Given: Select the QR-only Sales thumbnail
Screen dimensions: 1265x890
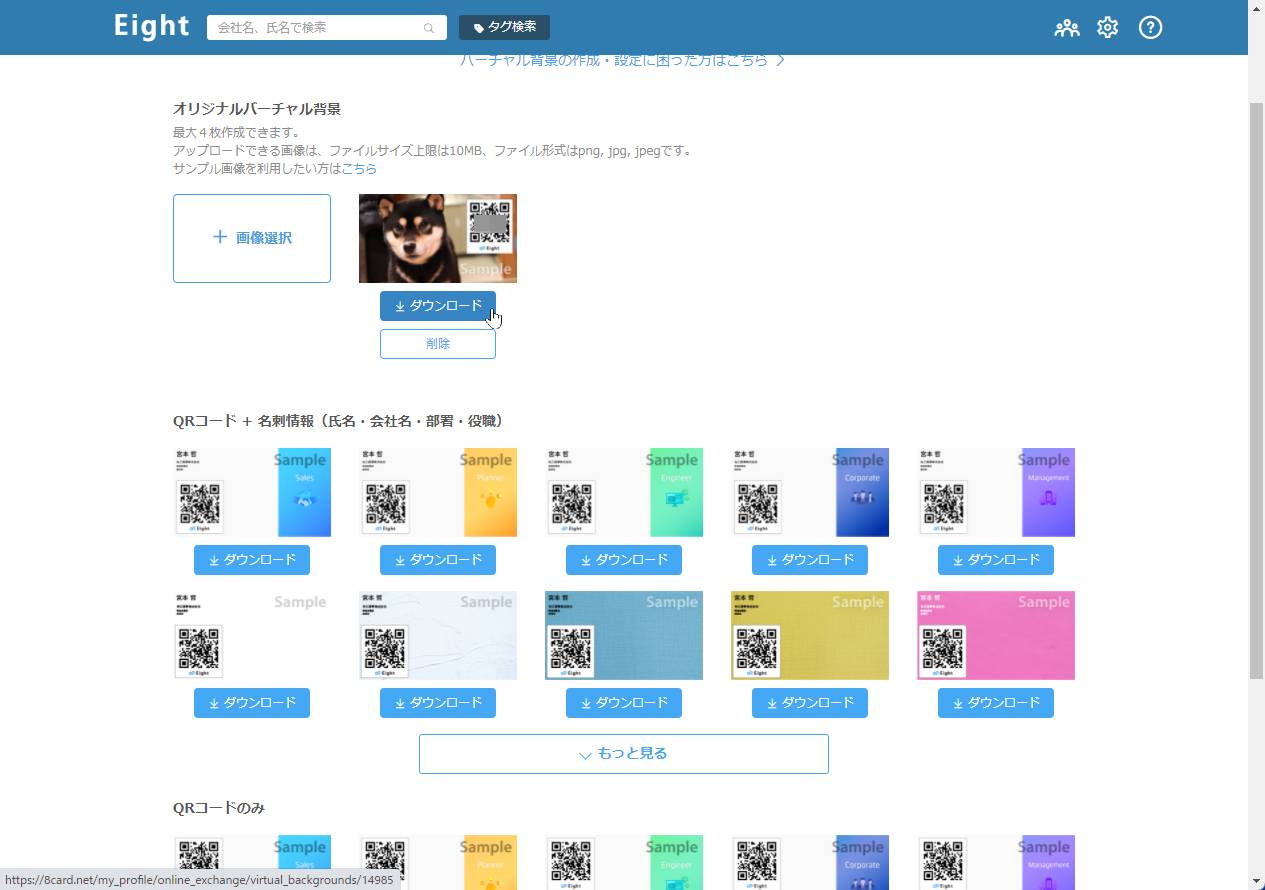Looking at the screenshot, I should click(252, 862).
